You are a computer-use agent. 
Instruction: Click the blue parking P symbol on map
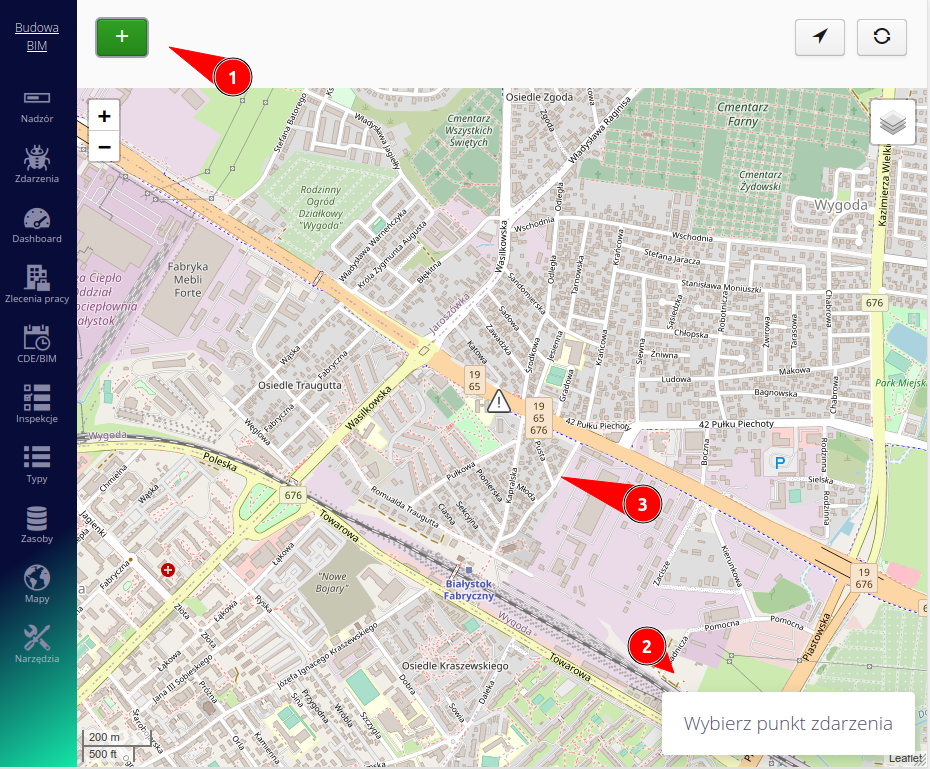tap(778, 463)
